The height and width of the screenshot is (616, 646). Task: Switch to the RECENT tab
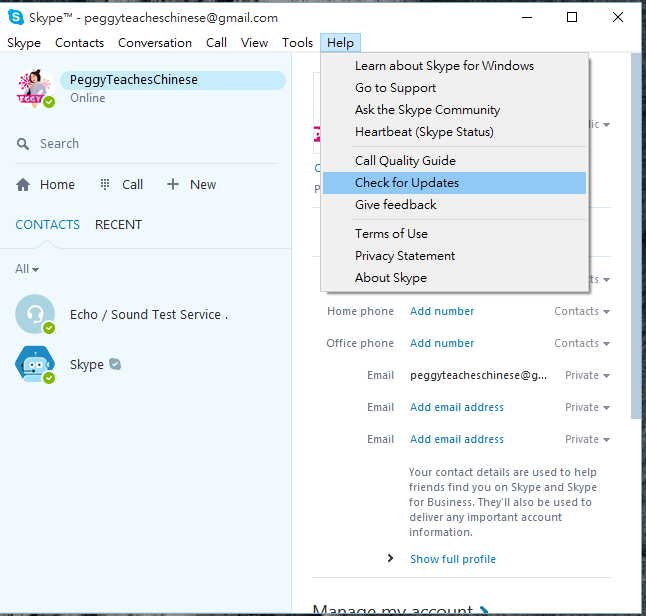point(119,225)
